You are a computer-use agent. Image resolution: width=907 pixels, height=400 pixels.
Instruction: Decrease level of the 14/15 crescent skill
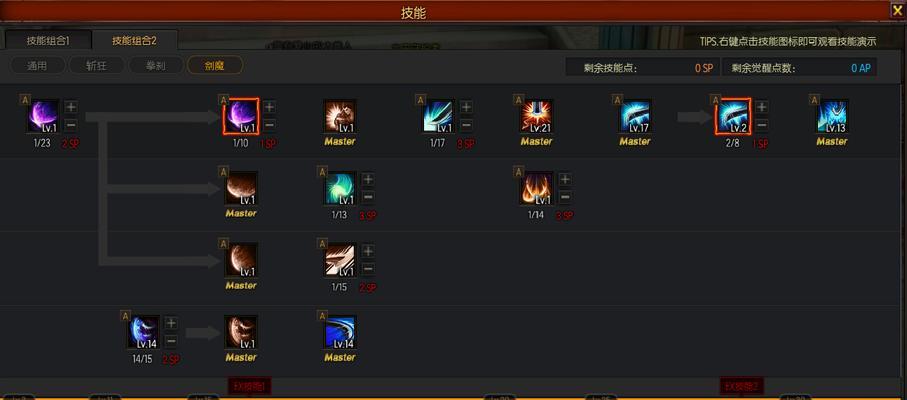[171, 341]
